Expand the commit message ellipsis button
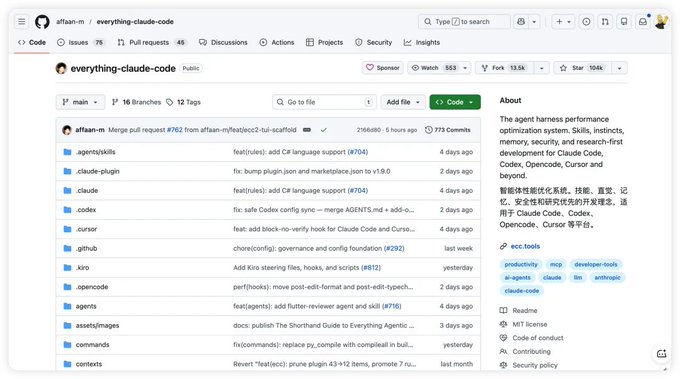The height and width of the screenshot is (379, 680). 307,130
